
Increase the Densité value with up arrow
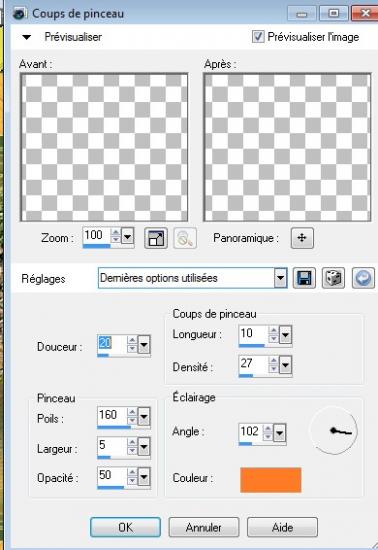pos(274,360)
